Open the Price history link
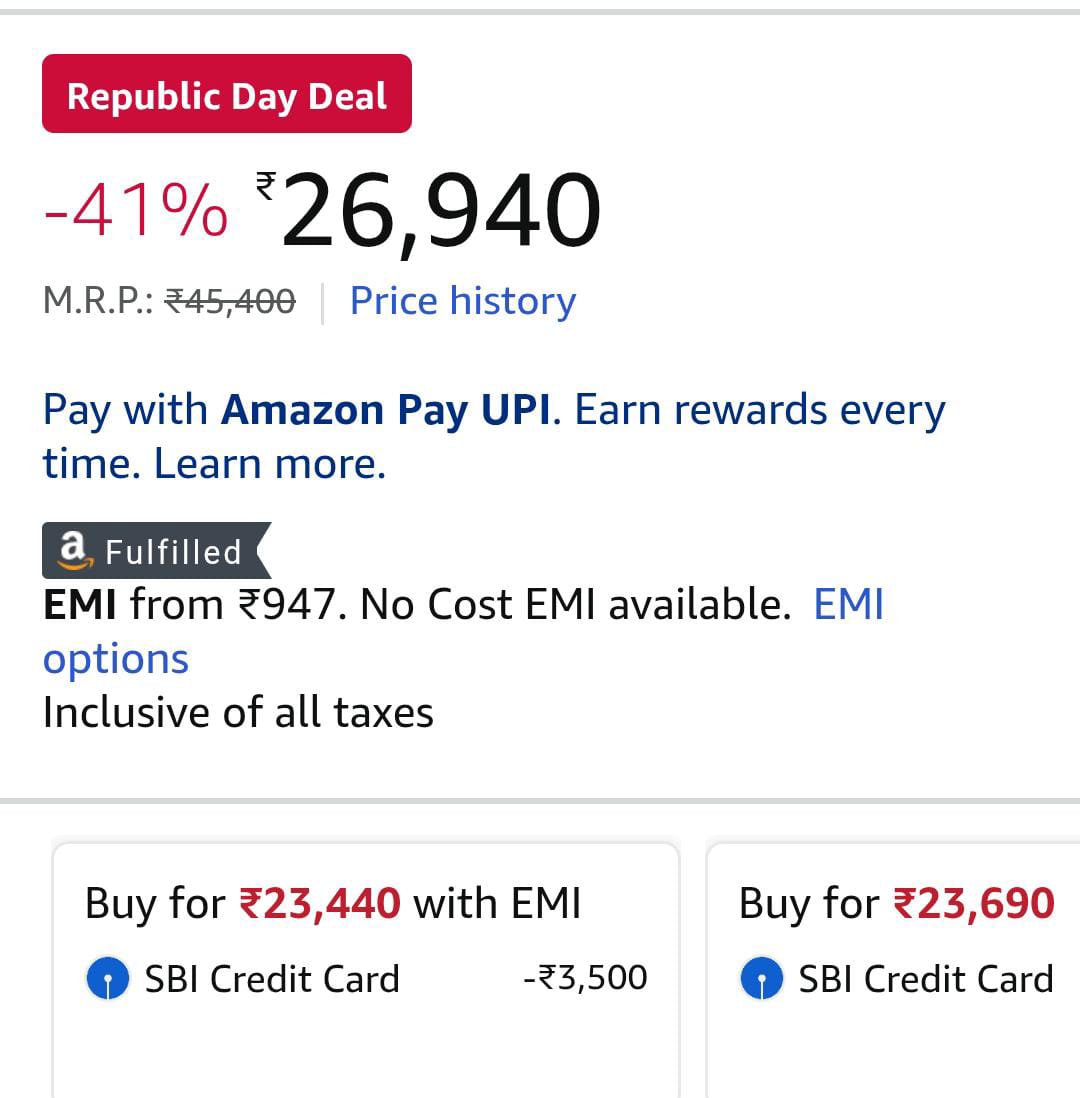1080x1098 pixels. 462,301
